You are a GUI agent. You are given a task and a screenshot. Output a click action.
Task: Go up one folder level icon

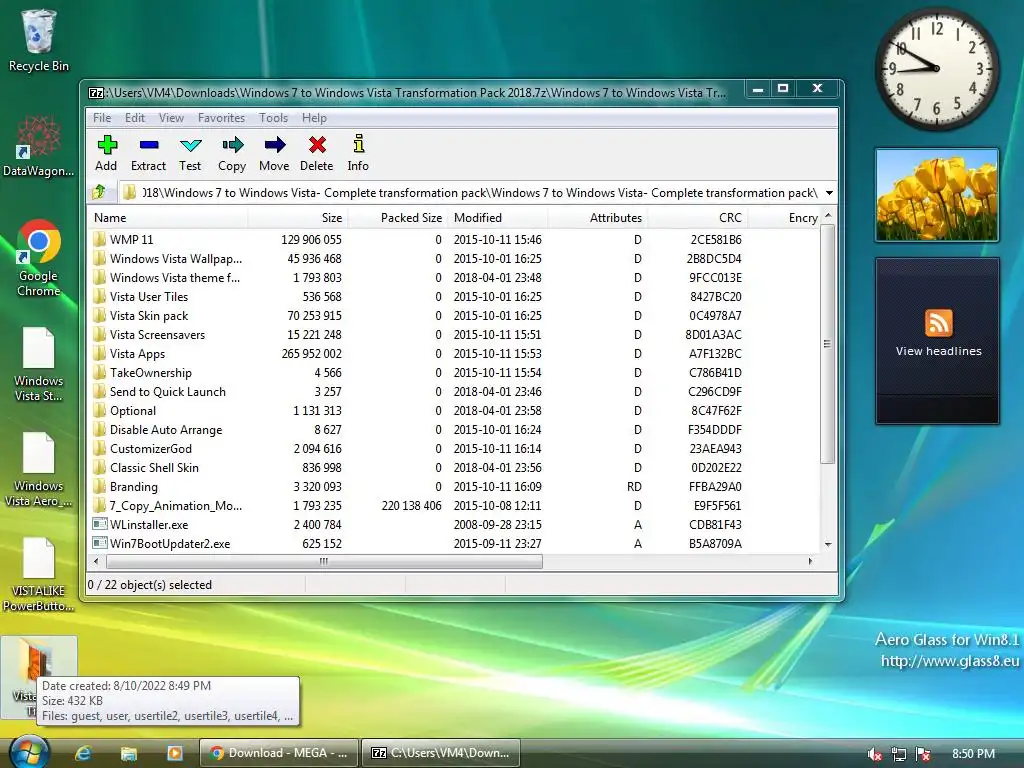click(x=99, y=192)
